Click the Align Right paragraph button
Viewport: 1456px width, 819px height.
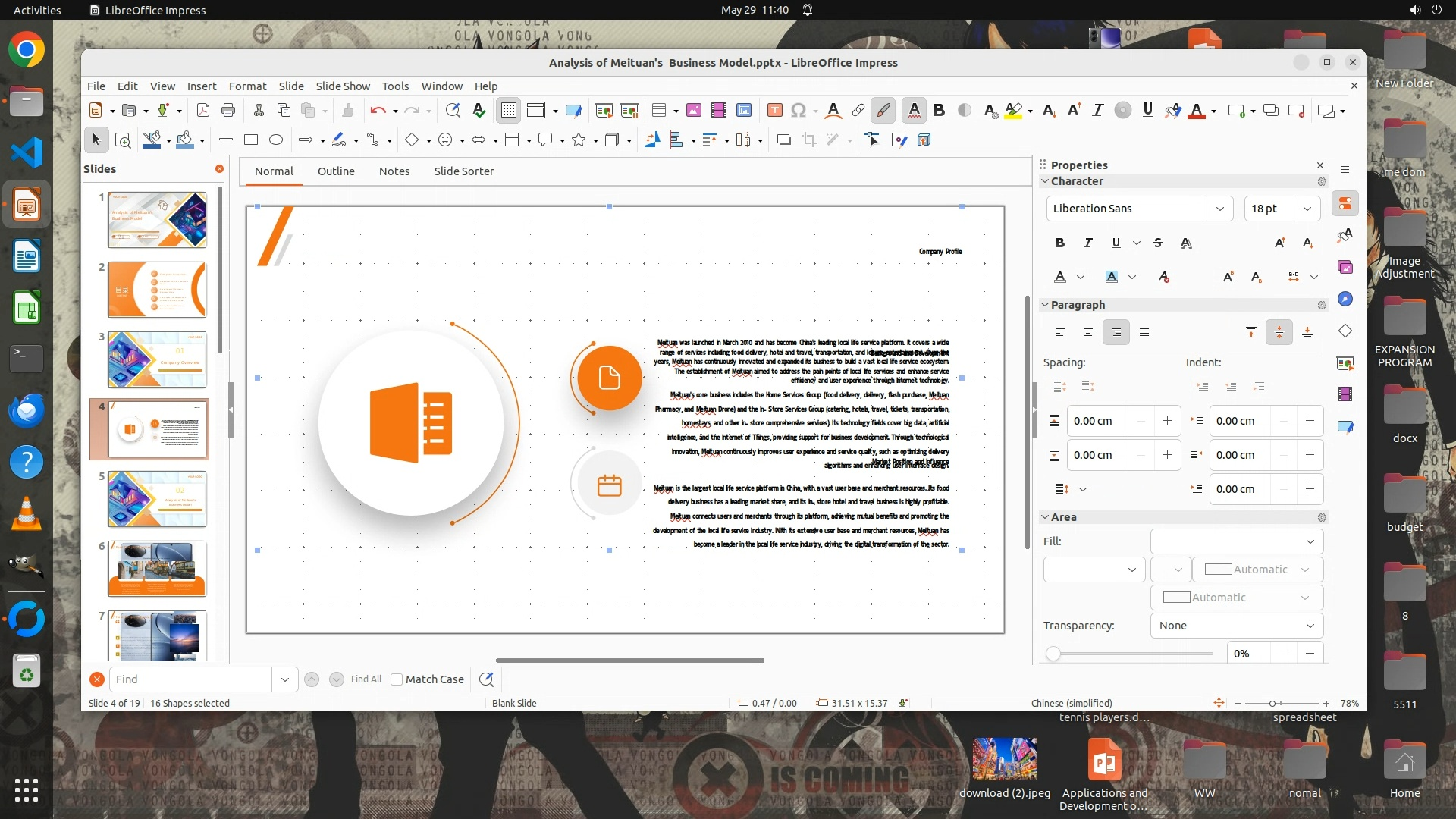click(x=1116, y=332)
